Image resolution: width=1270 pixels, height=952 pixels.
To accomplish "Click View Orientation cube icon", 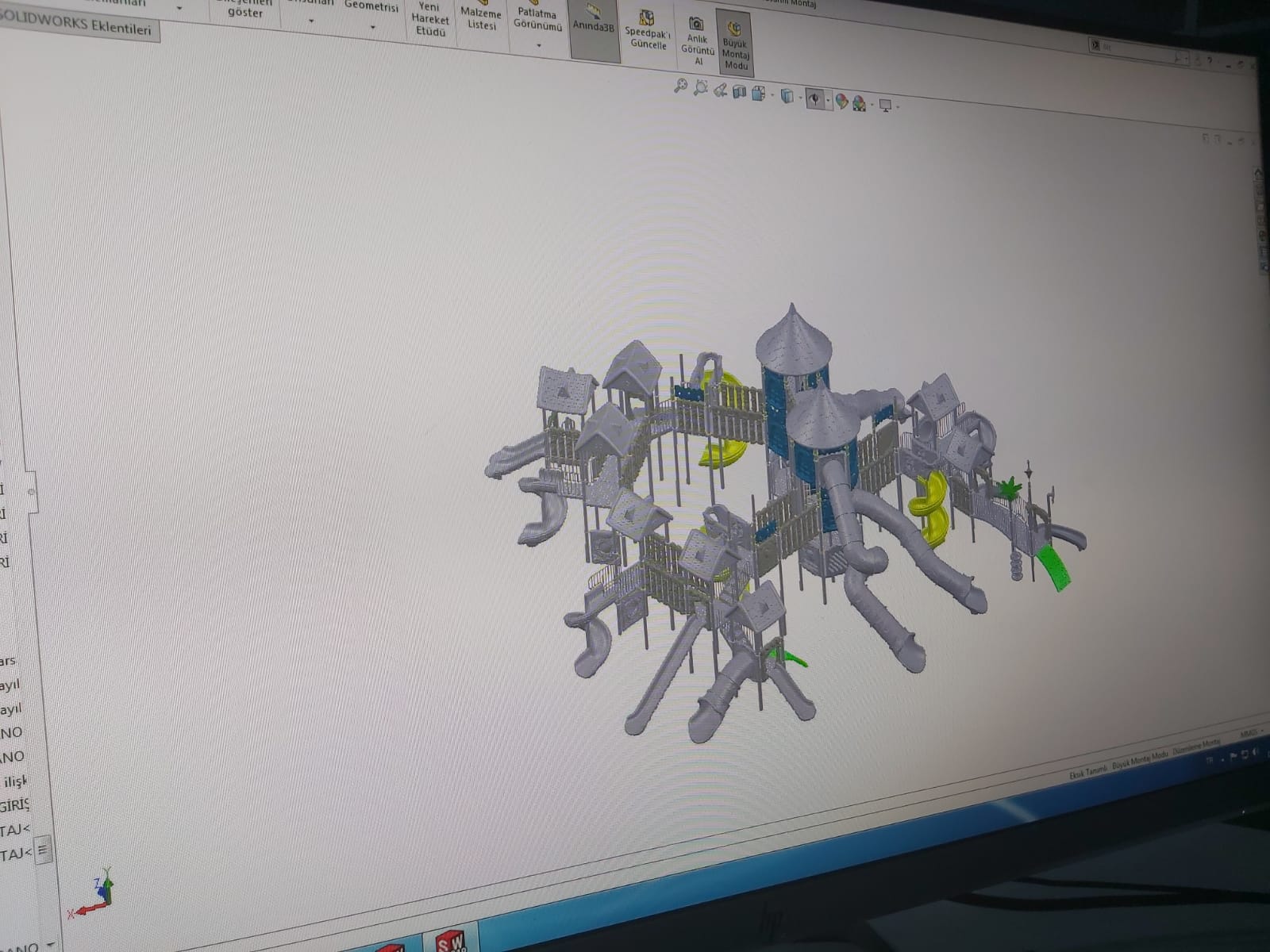I will pyautogui.click(x=757, y=94).
